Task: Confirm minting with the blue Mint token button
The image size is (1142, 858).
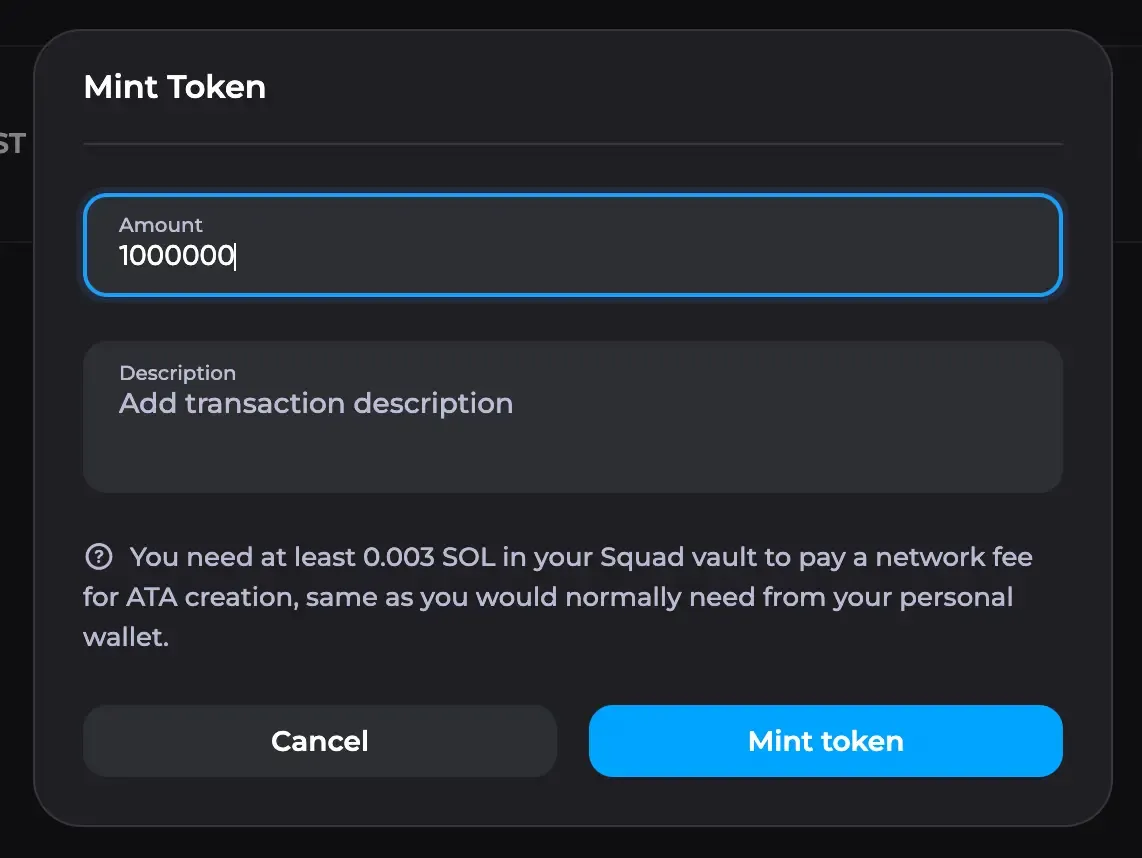Action: pos(825,741)
